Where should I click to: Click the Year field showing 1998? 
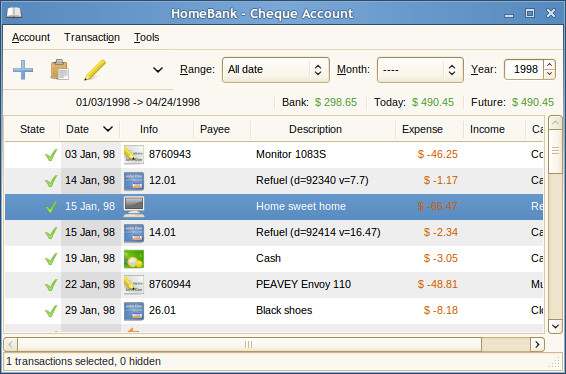pos(524,69)
